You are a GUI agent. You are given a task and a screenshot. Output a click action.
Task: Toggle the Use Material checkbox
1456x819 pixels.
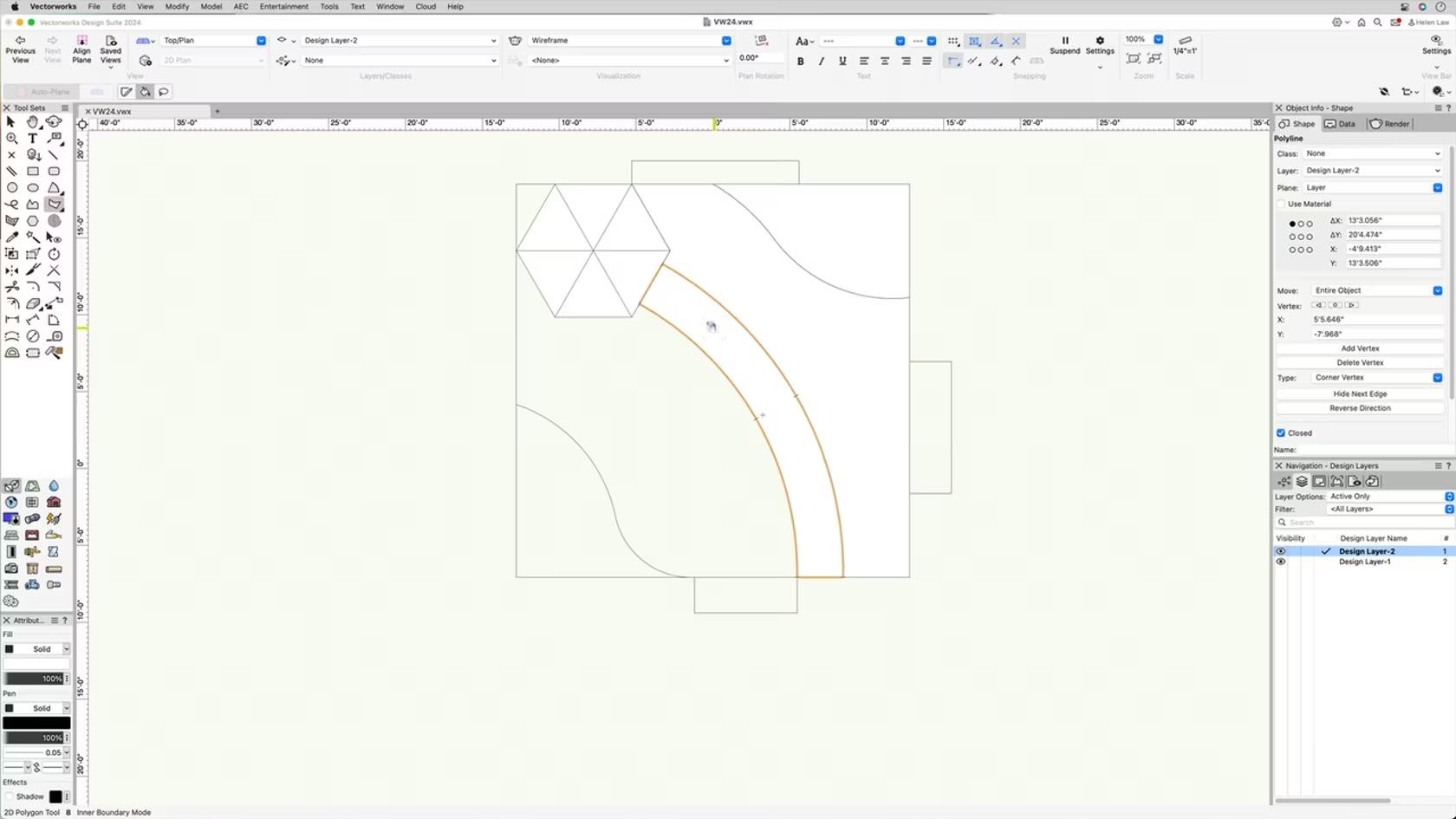pyautogui.click(x=1281, y=204)
